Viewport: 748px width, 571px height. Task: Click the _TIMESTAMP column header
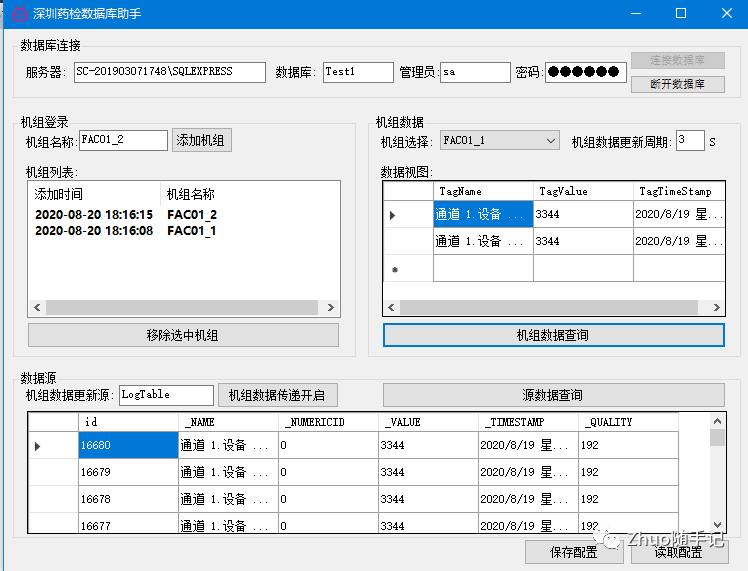529,422
